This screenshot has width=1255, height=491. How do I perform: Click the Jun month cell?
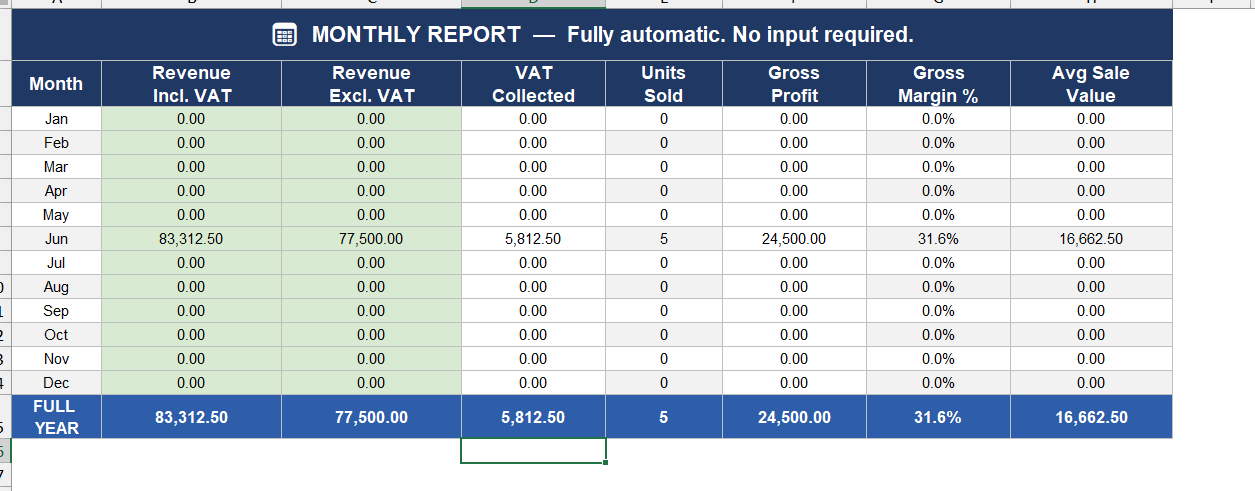(x=56, y=239)
